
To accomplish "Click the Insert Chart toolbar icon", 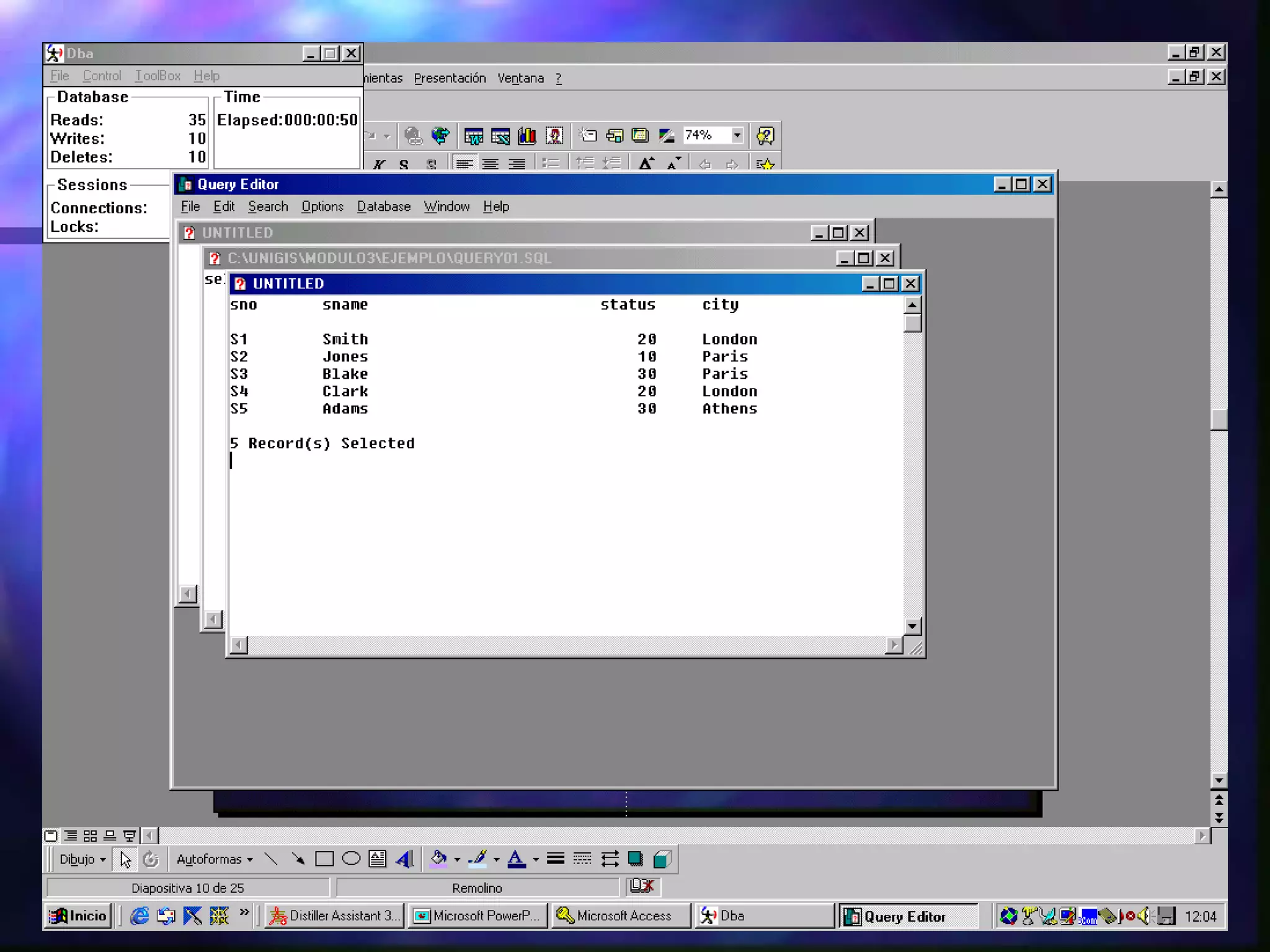I will (x=526, y=136).
